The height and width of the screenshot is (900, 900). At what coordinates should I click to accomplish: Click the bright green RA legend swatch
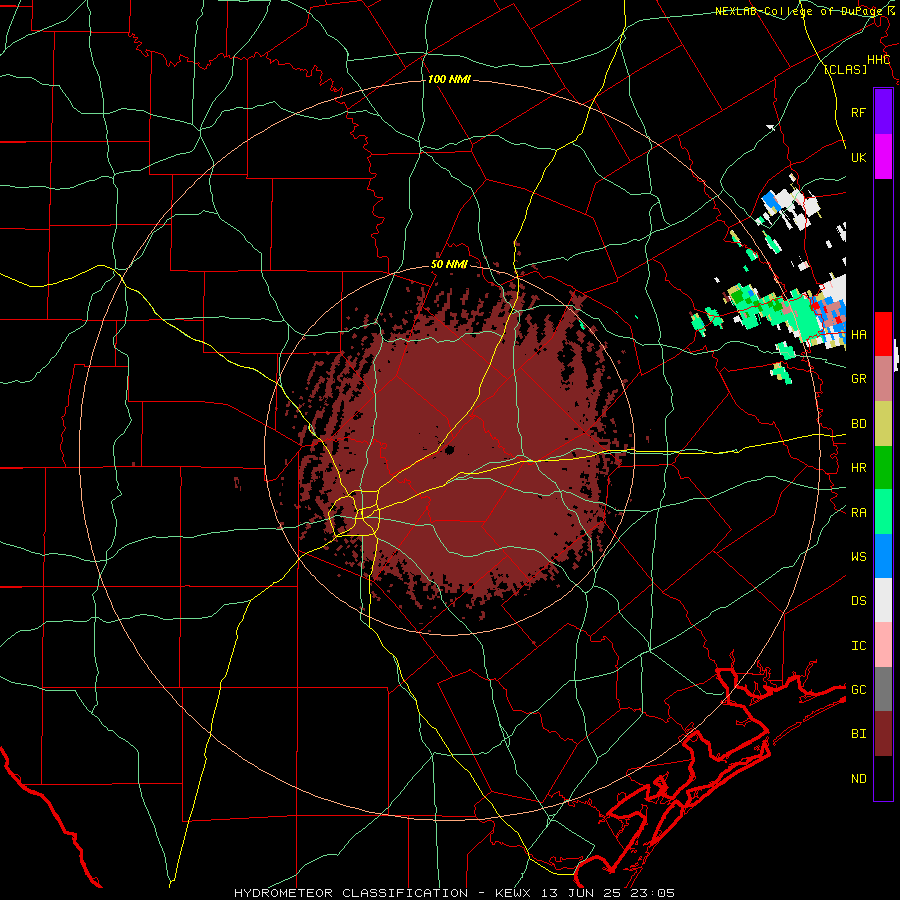883,512
